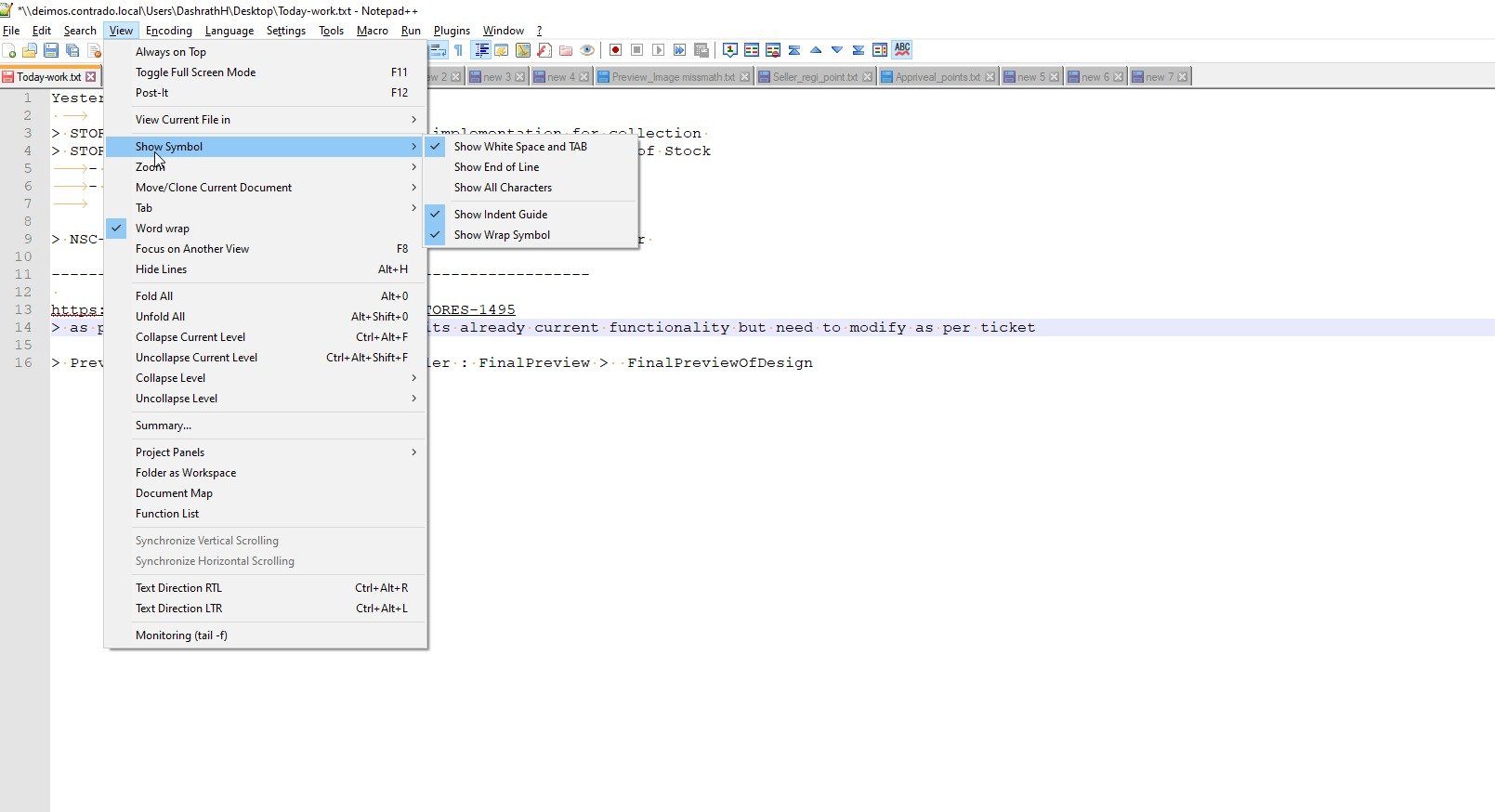Disable Show Indent Guide option
Screen dimensions: 1495x812
[x=500, y=215]
